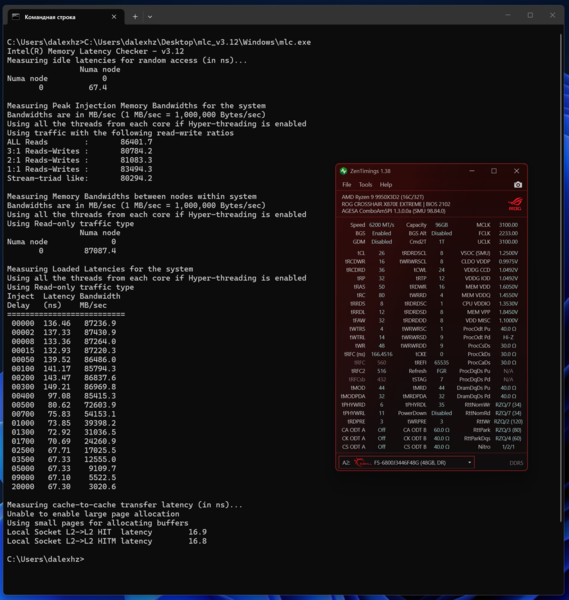
Task: Open the Help menu in ZenTimings
Action: [x=386, y=185]
